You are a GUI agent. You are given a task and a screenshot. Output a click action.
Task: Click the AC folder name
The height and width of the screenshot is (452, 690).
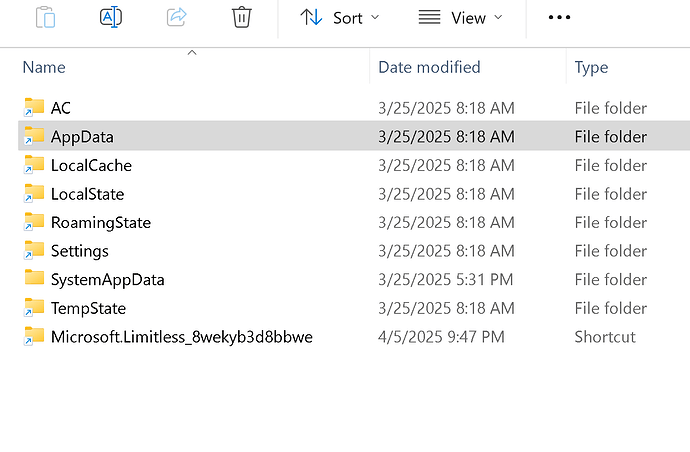pyautogui.click(x=61, y=108)
